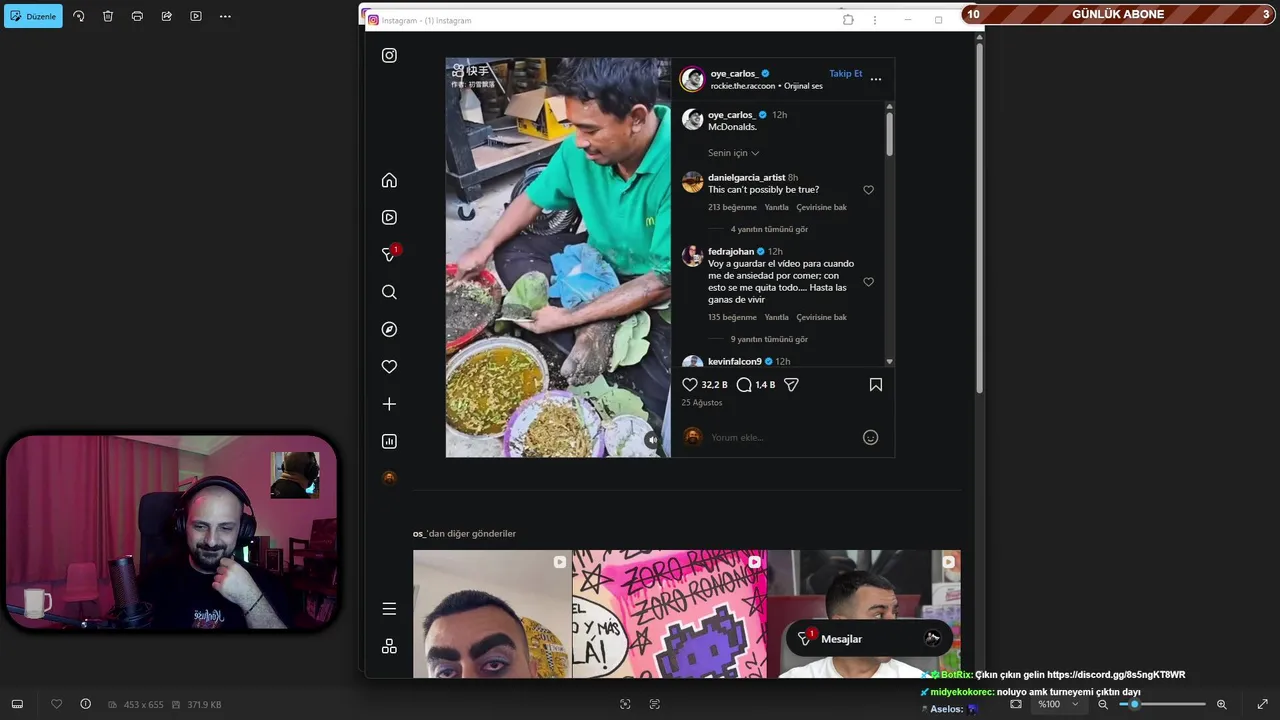Open oye_carlos_ profile link in header
This screenshot has width=1280, height=720.
[x=733, y=74]
